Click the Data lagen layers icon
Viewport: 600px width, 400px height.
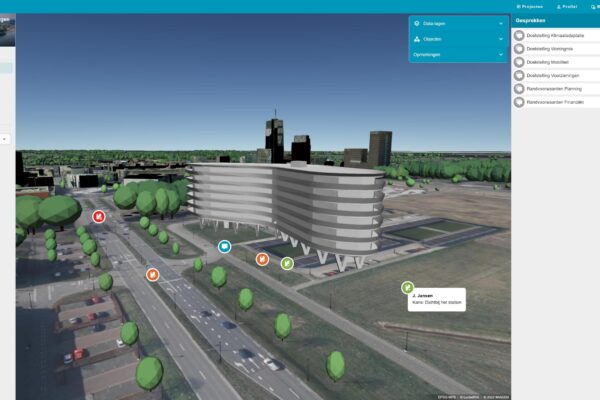pos(417,23)
